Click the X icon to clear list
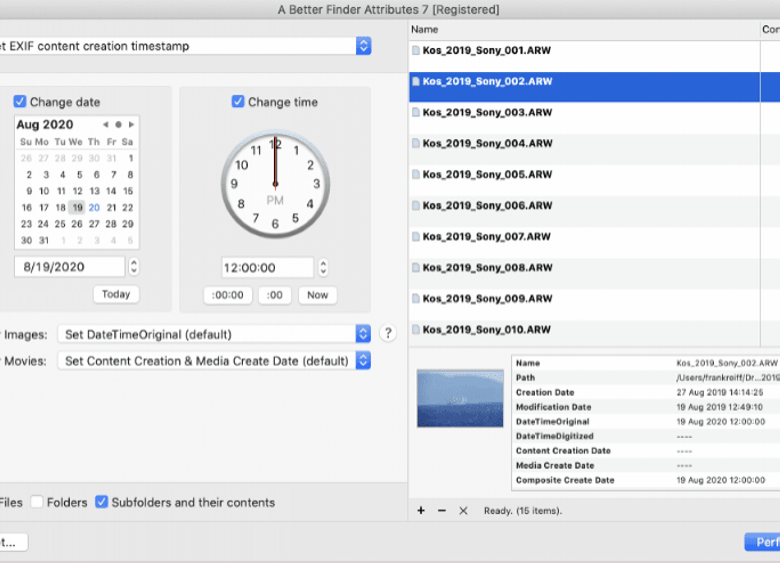 click(x=463, y=510)
